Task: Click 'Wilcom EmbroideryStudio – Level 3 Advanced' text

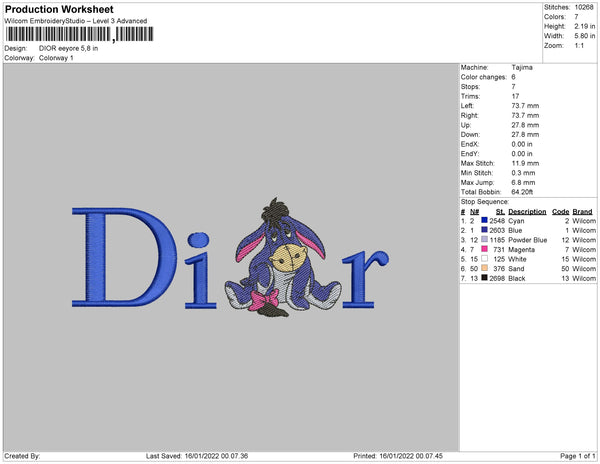Action: pyautogui.click(x=76, y=21)
